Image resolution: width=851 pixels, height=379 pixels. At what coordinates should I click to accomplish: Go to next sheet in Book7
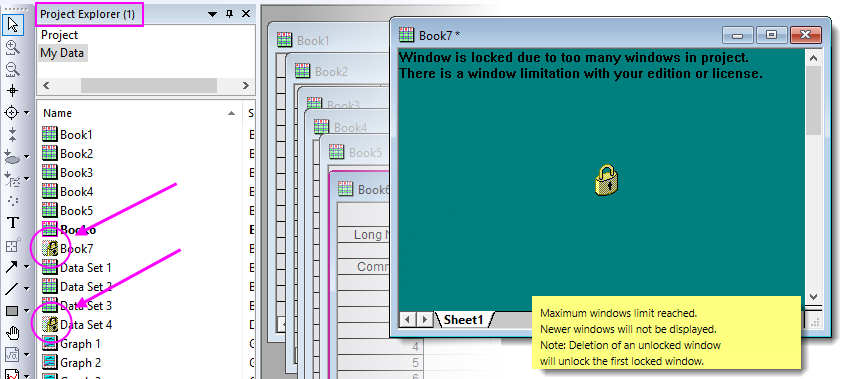tap(425, 319)
